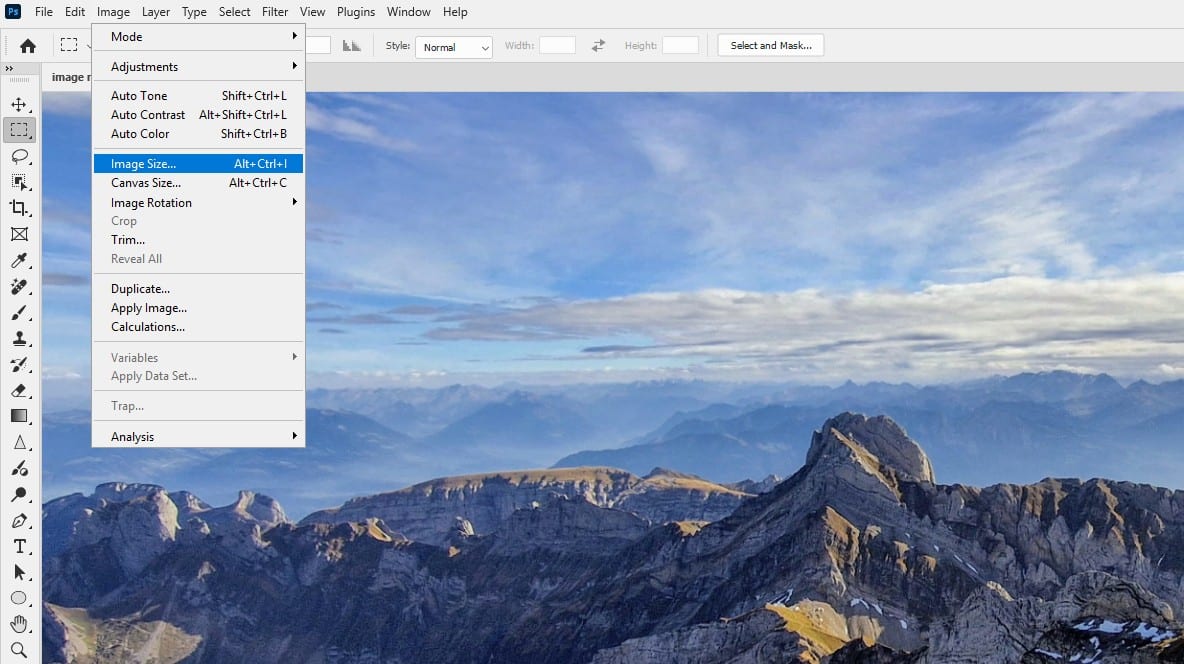Choose the Brush tool
1184x664 pixels.
(x=19, y=313)
